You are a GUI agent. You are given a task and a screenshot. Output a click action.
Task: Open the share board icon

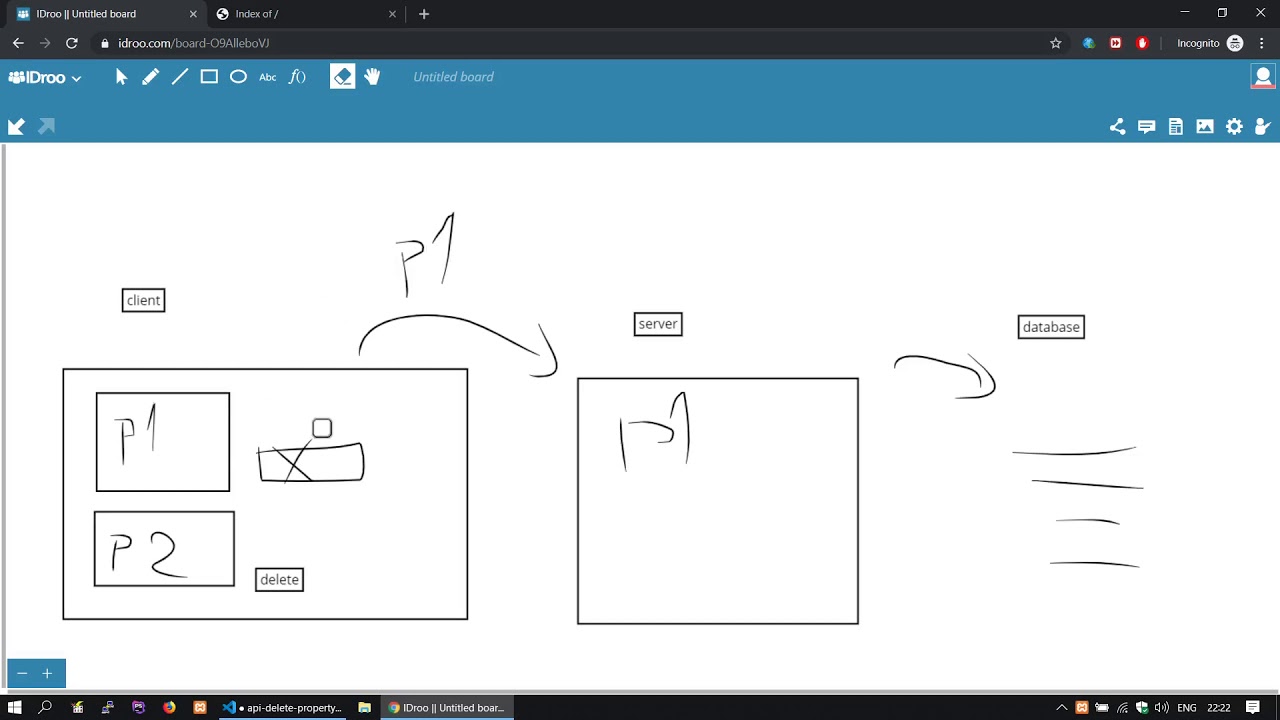[x=1117, y=126]
